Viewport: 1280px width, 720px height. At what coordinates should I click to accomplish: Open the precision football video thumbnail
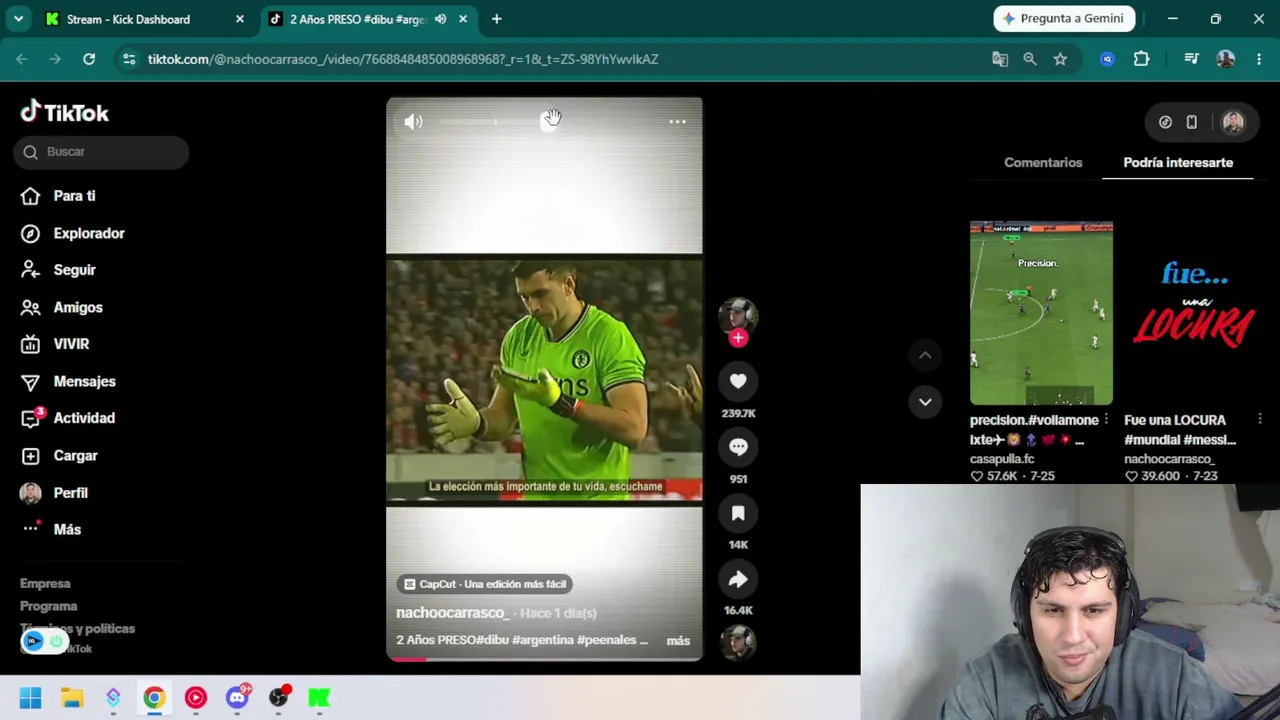[x=1041, y=313]
